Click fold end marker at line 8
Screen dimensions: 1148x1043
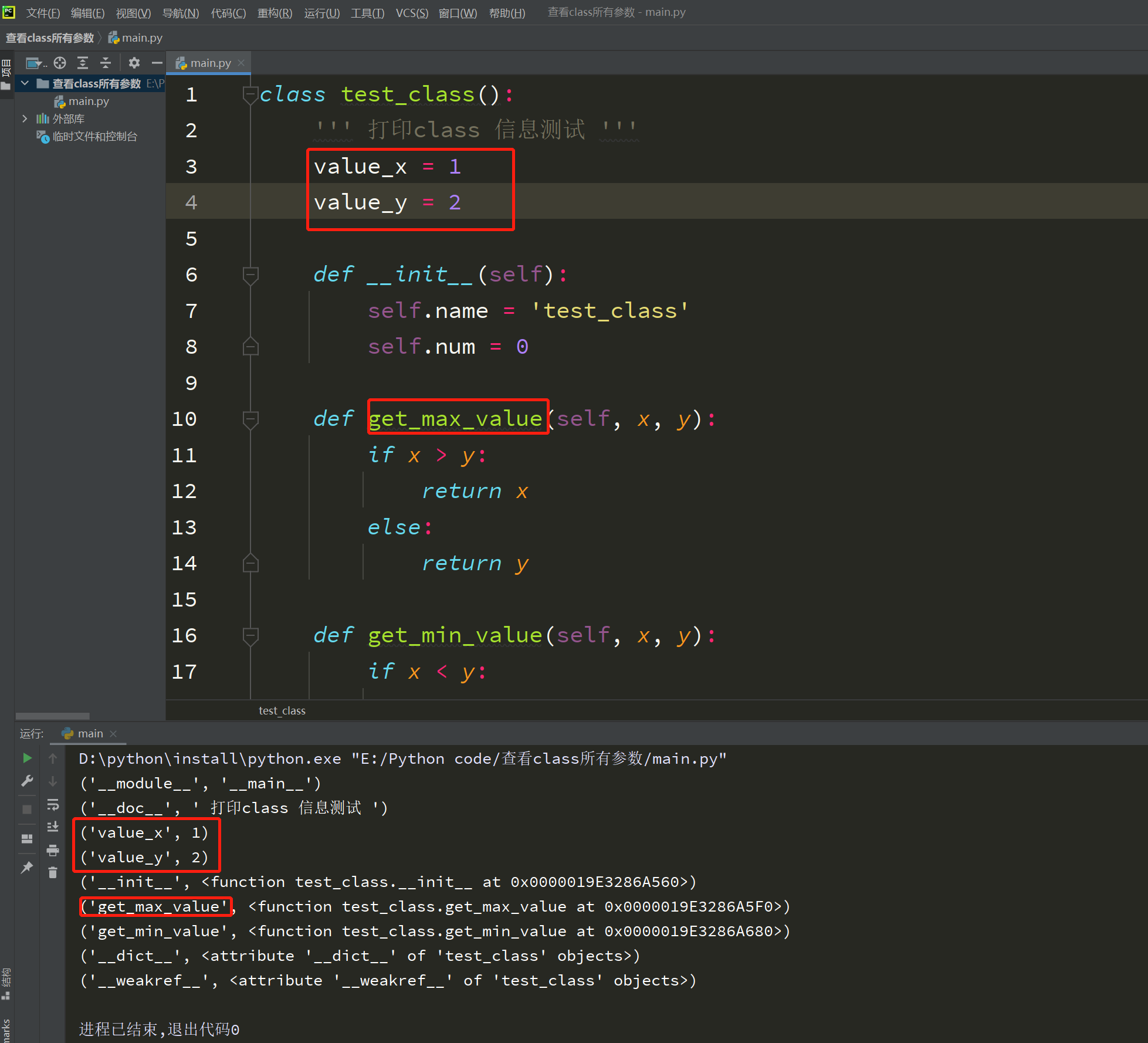pos(250,347)
